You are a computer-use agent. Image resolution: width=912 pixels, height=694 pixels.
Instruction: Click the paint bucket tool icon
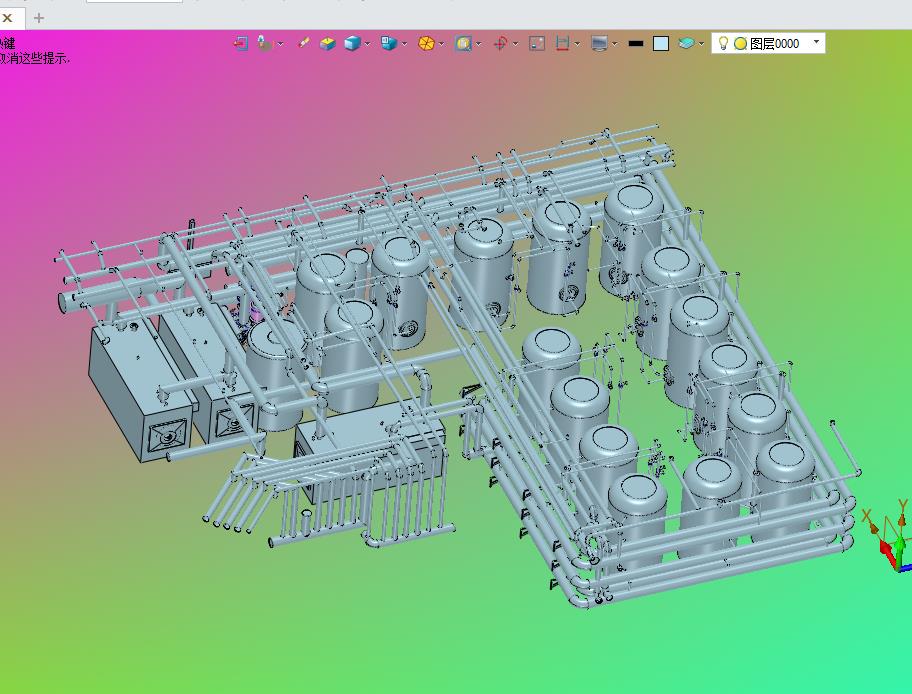tap(265, 43)
